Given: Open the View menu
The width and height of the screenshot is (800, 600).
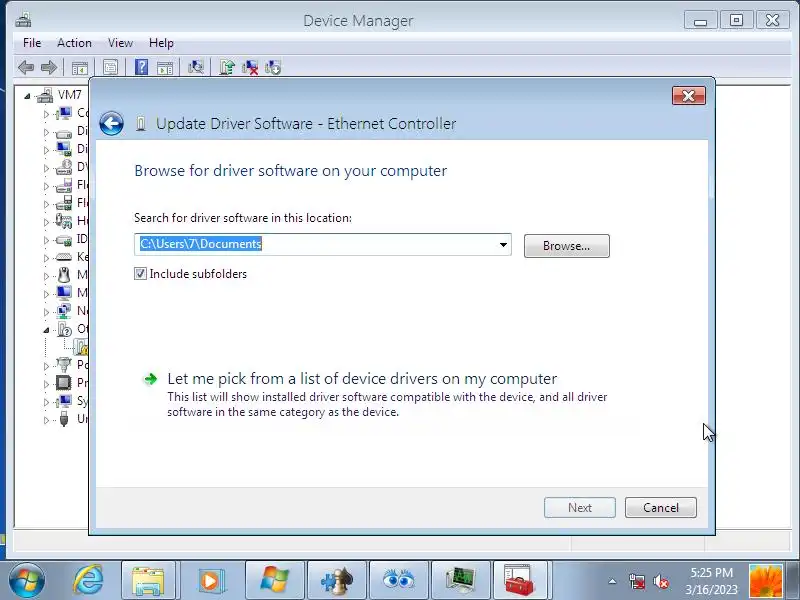Looking at the screenshot, I should click(x=120, y=43).
